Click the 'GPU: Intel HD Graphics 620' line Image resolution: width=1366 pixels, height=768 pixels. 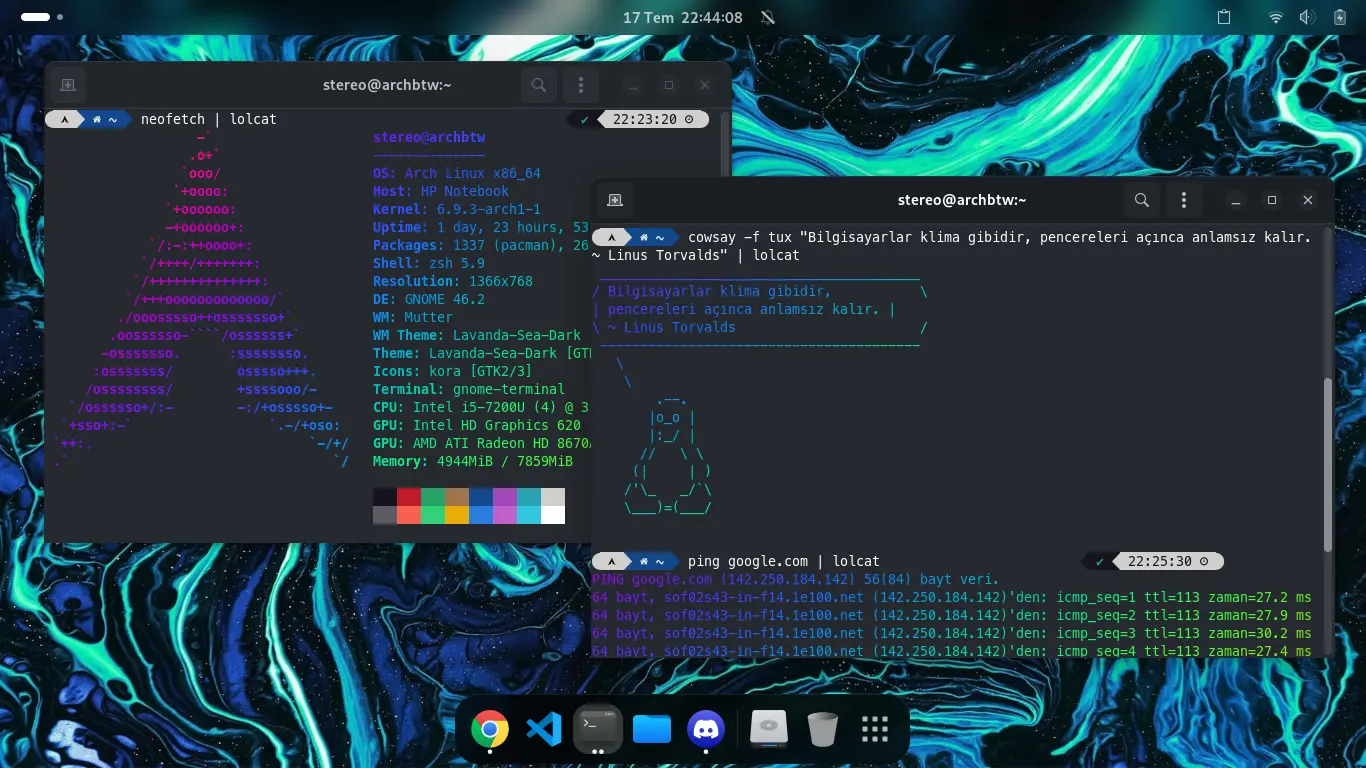(x=477, y=425)
